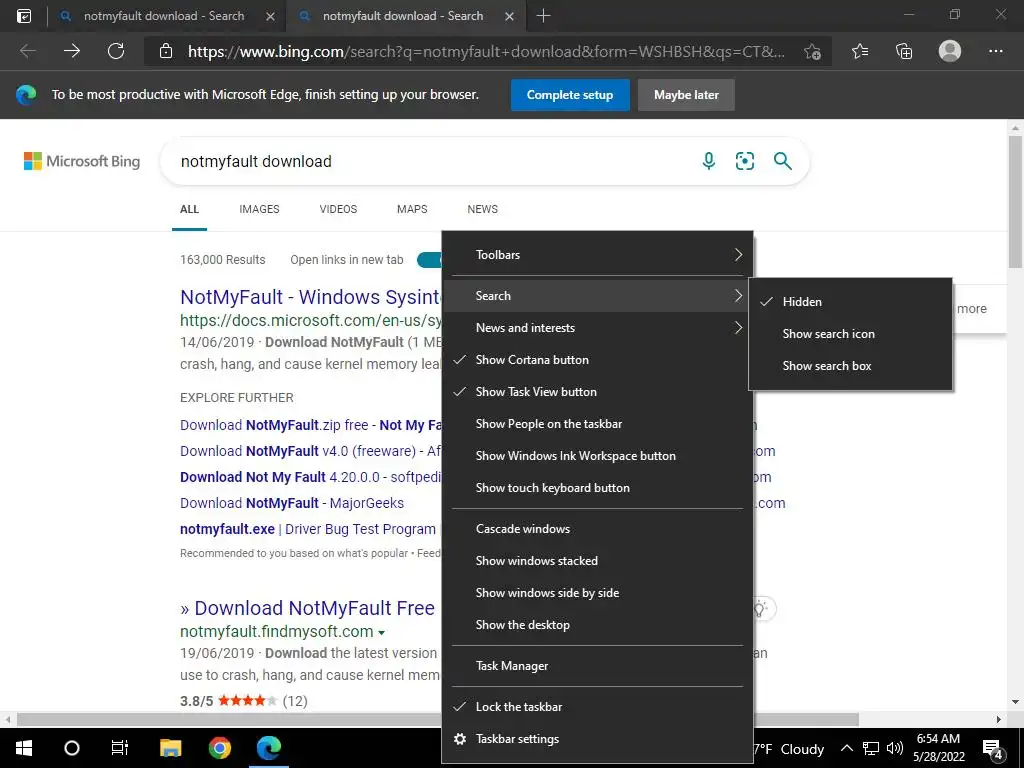Enable Show touch keyboard button
Image resolution: width=1024 pixels, height=768 pixels.
tap(598, 488)
